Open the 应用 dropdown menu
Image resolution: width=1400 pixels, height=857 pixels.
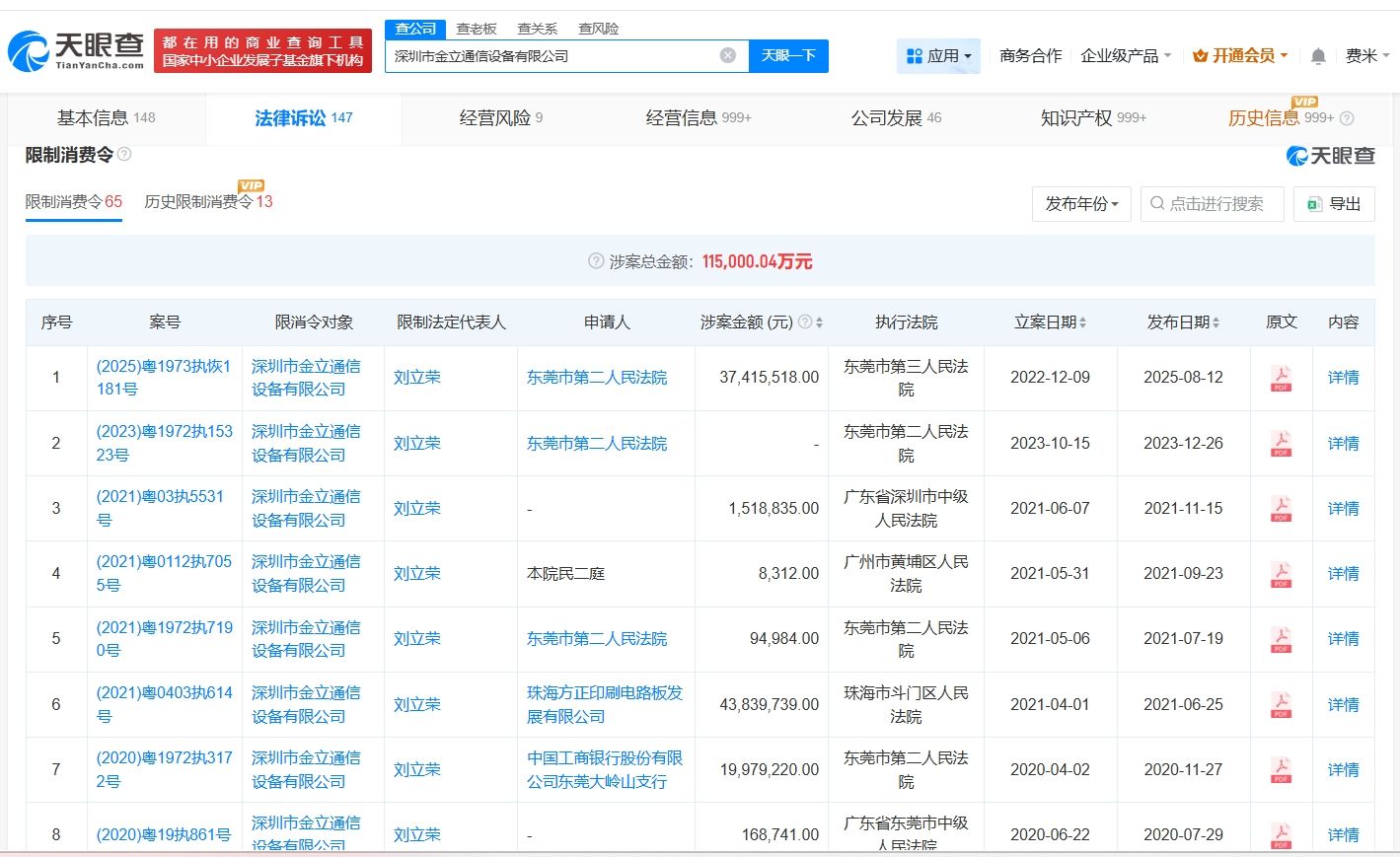coord(938,56)
